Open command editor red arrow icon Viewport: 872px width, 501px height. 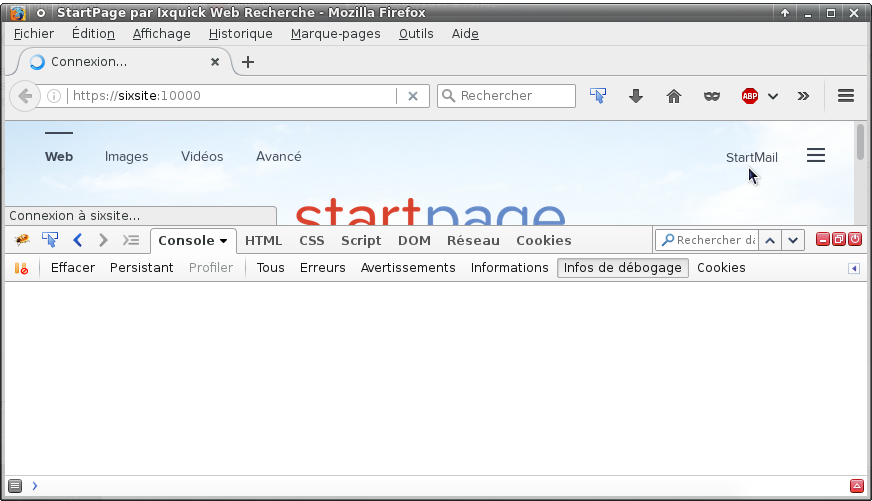click(x=856, y=486)
